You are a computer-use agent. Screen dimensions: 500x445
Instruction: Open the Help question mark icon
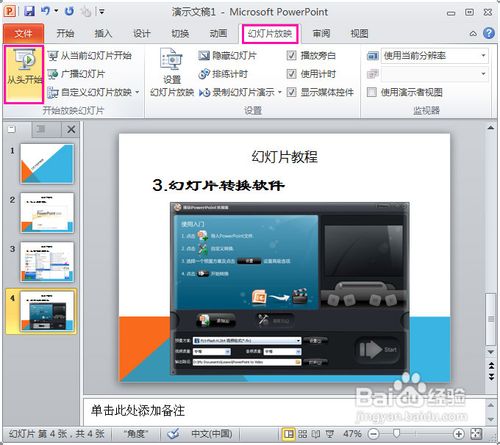pos(489,33)
